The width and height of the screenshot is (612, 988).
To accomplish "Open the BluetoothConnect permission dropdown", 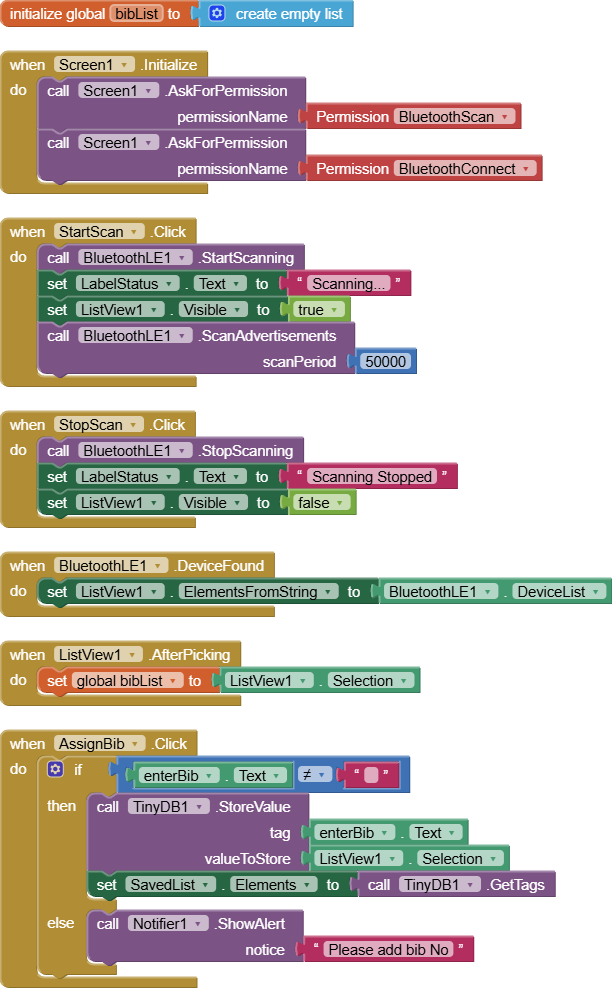I will (465, 169).
